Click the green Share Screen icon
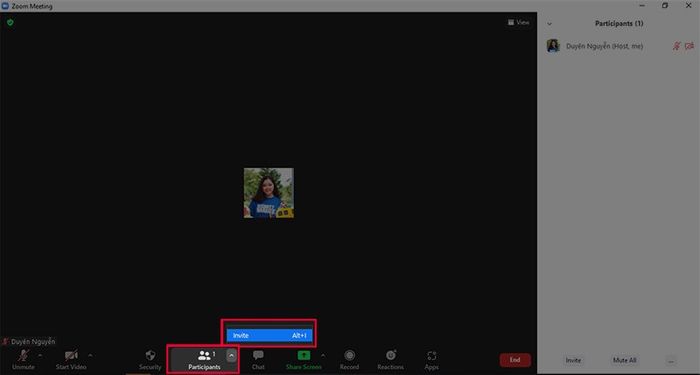The width and height of the screenshot is (700, 375). [304, 355]
